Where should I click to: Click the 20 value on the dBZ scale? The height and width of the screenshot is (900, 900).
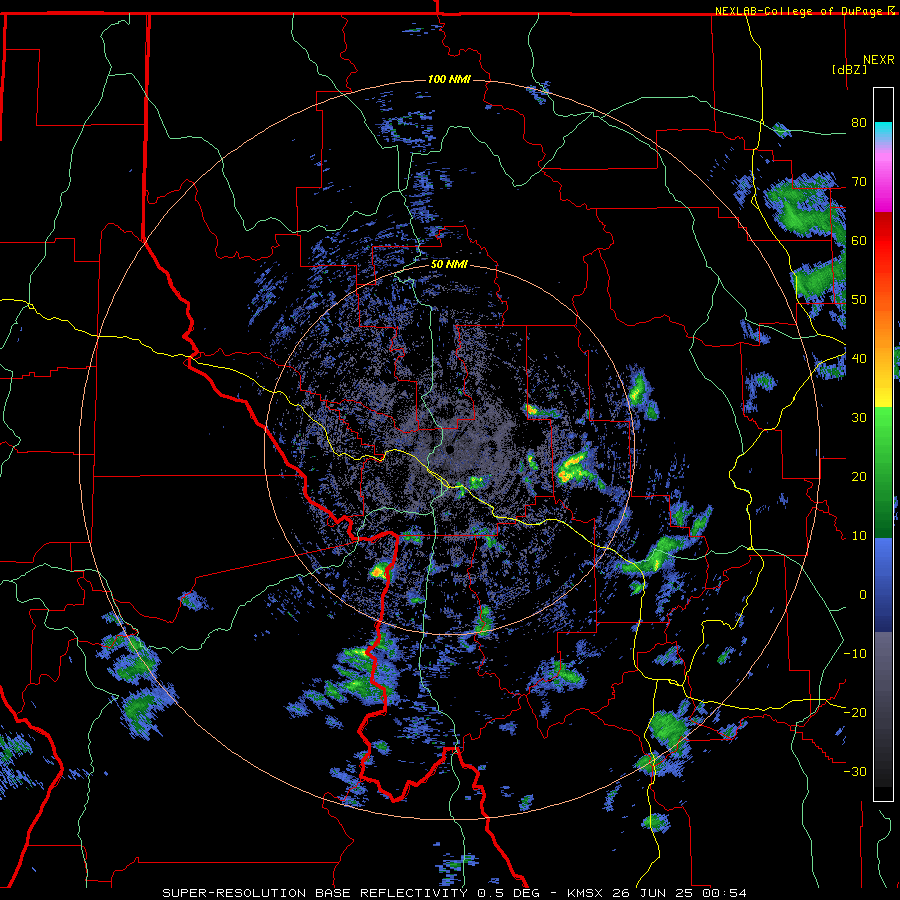point(859,476)
